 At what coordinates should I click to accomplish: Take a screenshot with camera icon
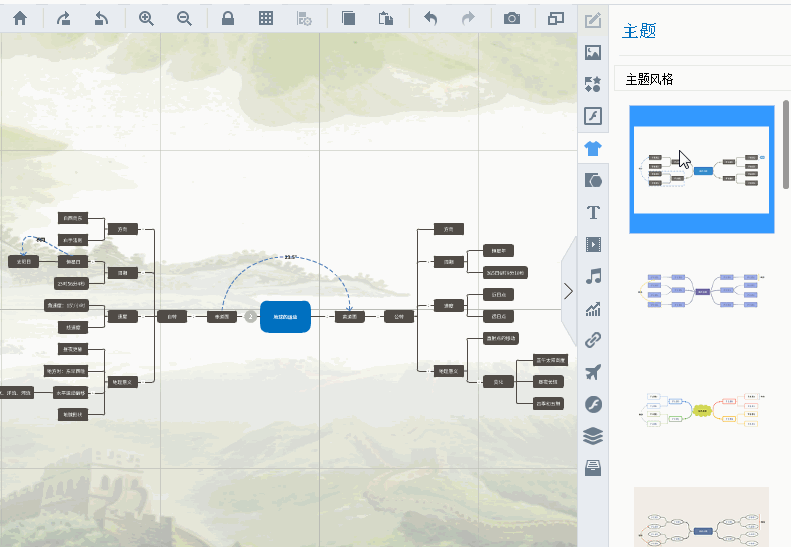pos(512,19)
